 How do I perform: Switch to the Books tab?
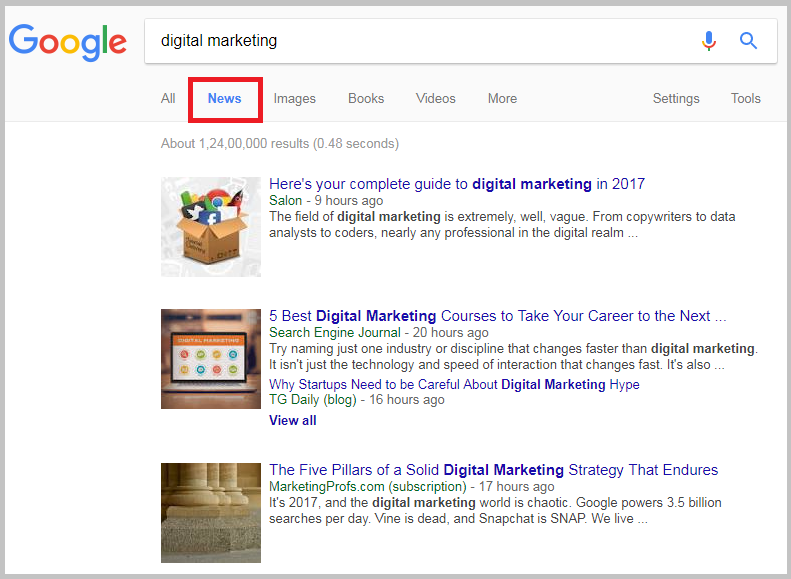tap(366, 98)
